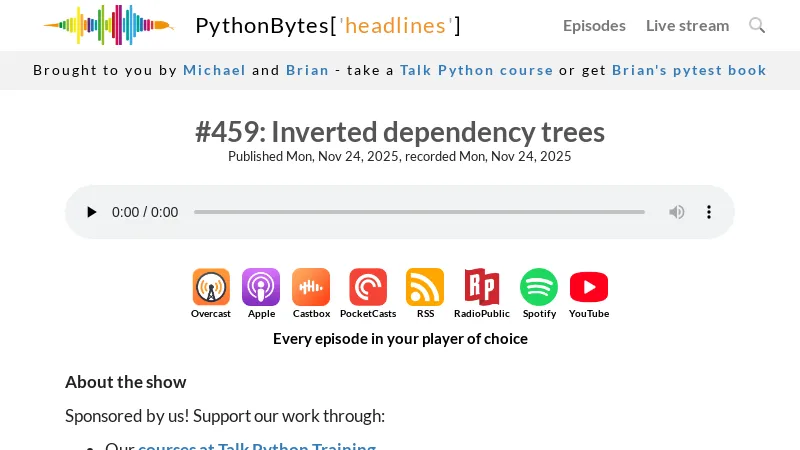This screenshot has height=450, width=800.
Task: Open the Live stream page
Action: pyautogui.click(x=687, y=25)
